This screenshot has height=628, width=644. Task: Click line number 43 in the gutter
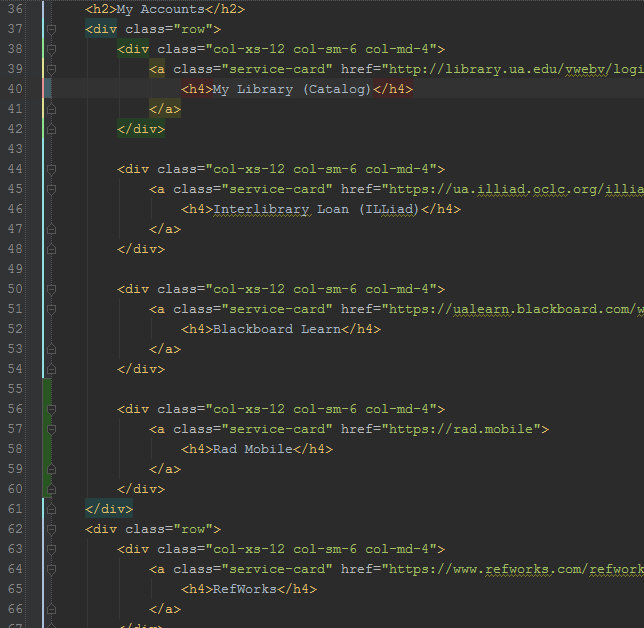tap(15, 149)
